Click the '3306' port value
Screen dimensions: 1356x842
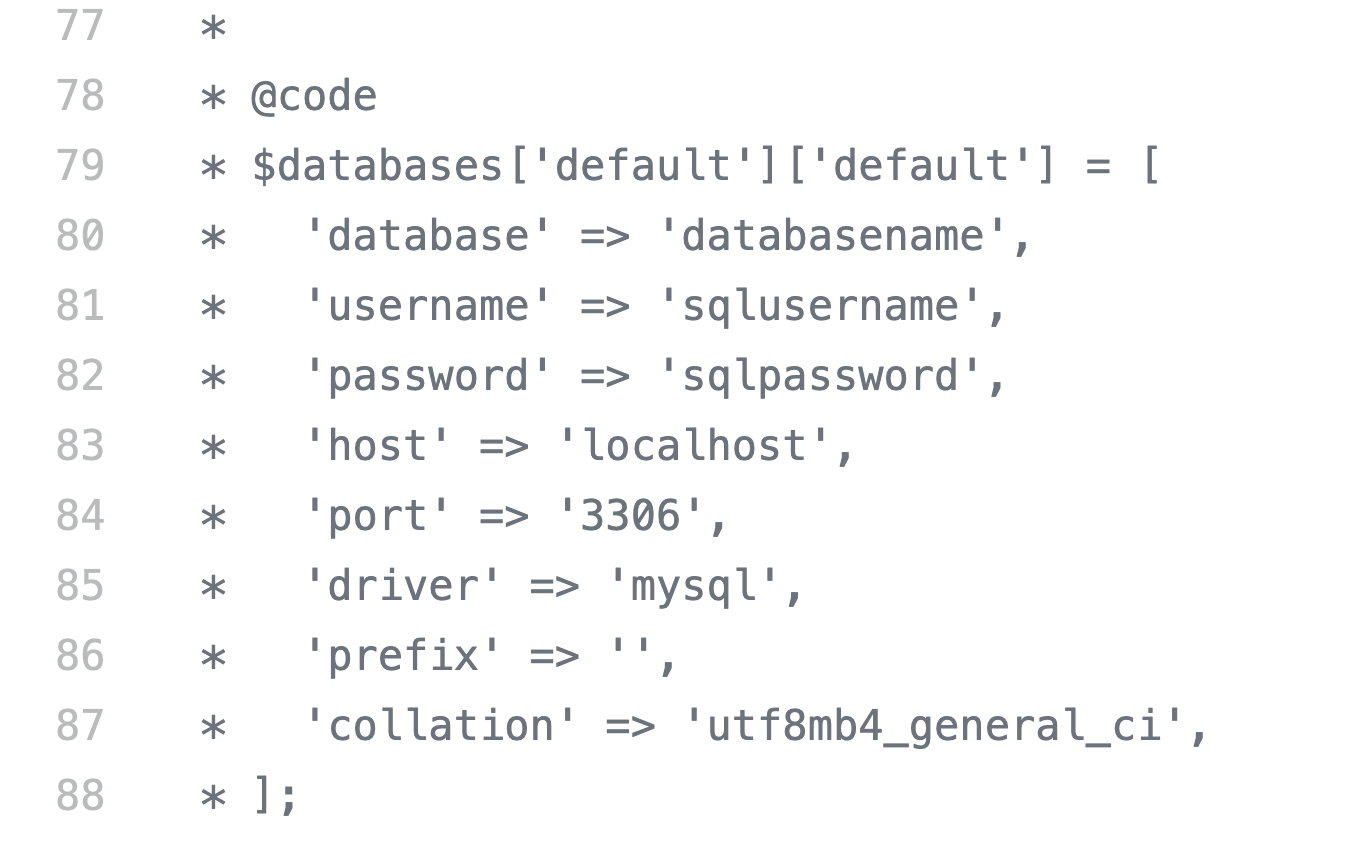tap(630, 516)
